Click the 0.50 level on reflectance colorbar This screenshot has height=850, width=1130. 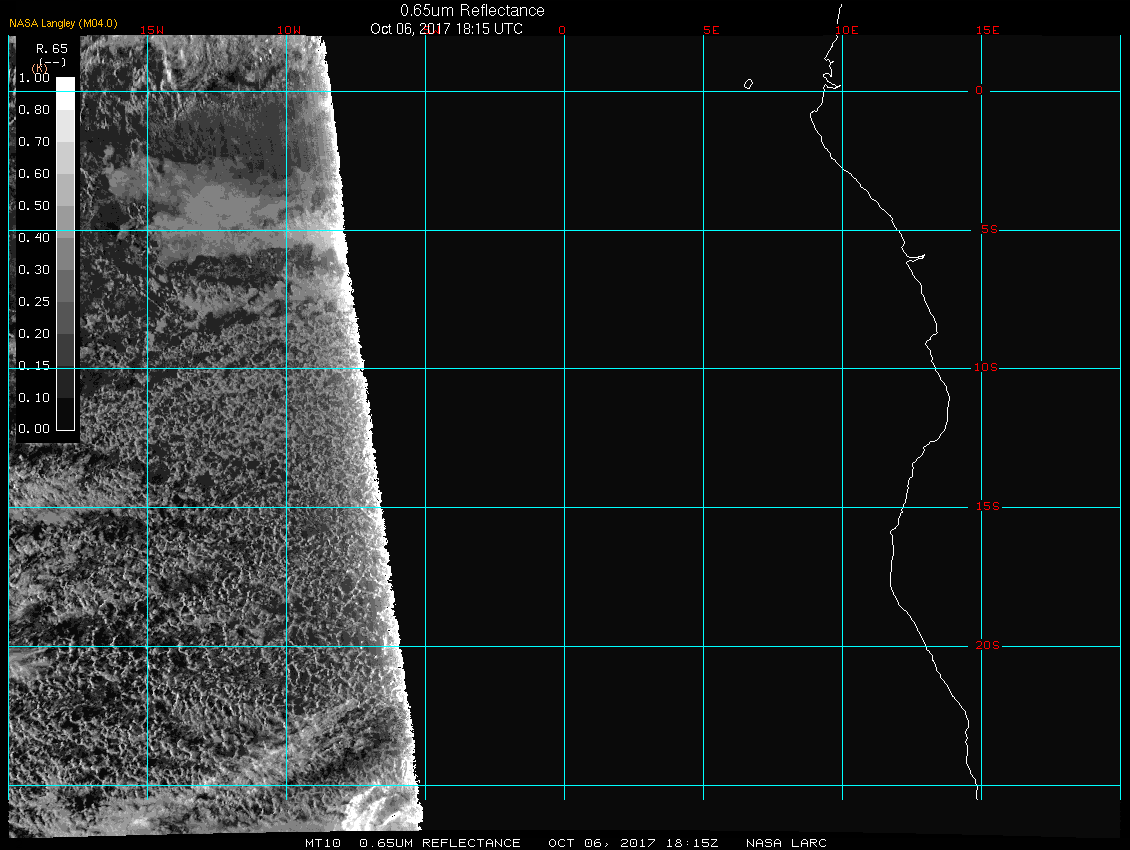(x=64, y=206)
